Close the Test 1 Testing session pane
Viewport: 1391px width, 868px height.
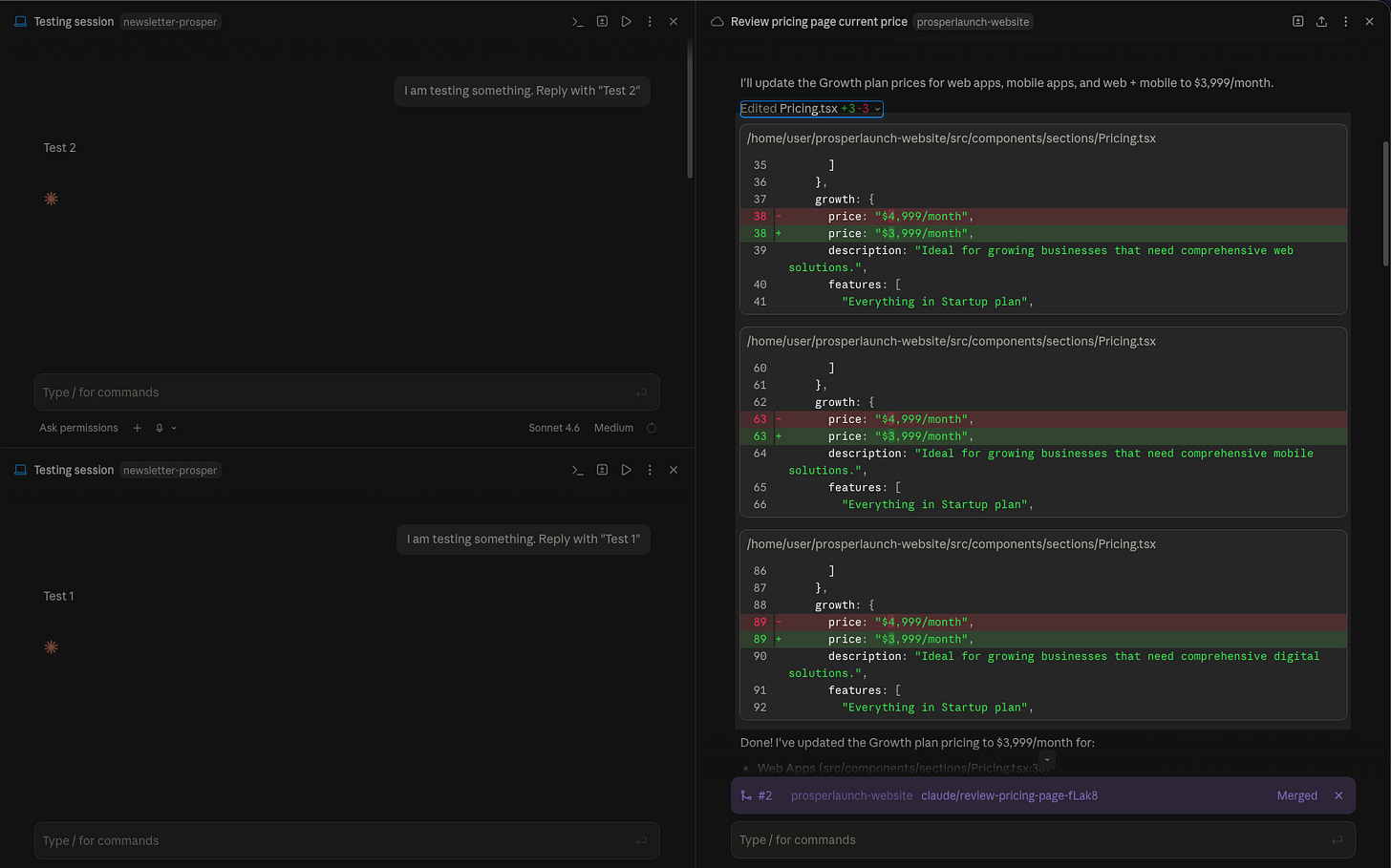tap(674, 470)
